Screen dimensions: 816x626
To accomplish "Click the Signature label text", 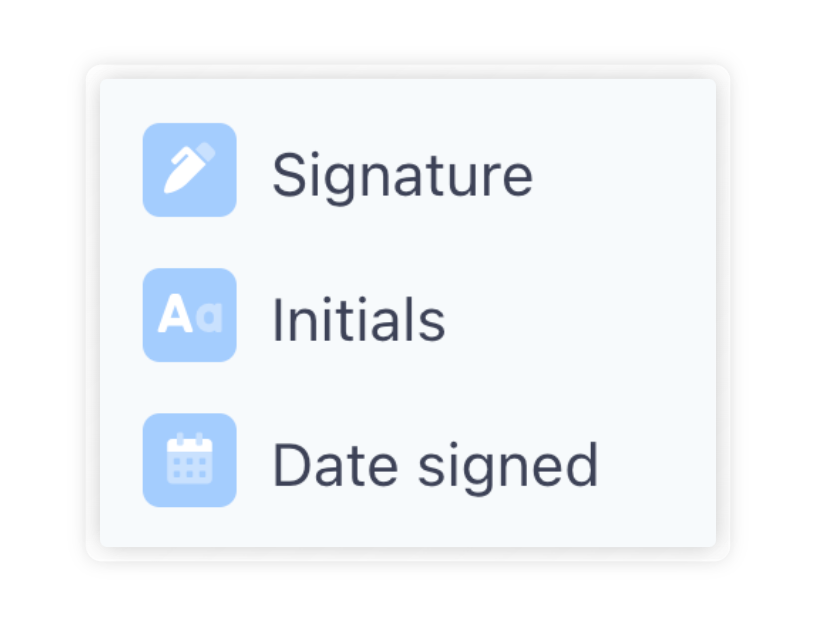I will tap(403, 172).
